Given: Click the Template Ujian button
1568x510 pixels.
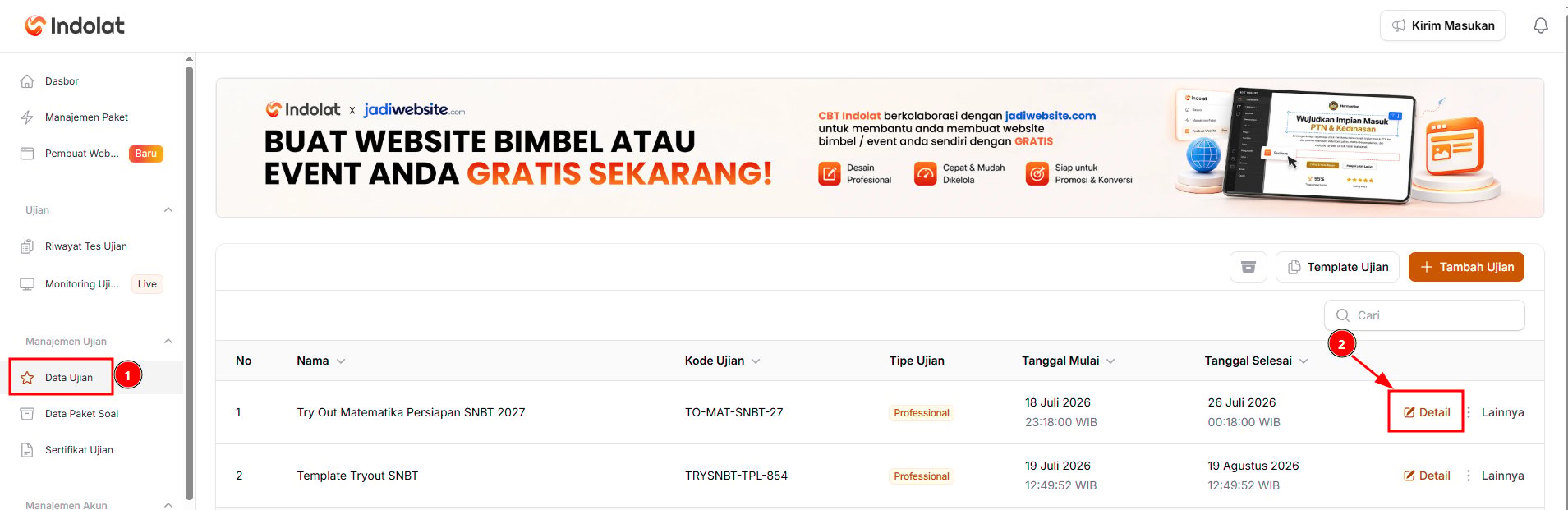Looking at the screenshot, I should [1337, 267].
